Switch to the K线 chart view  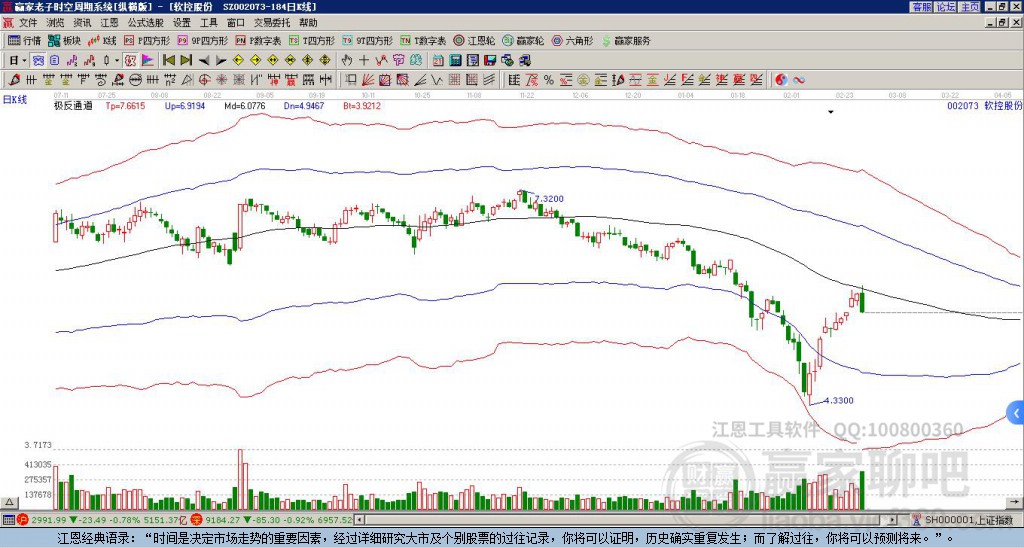pyautogui.click(x=102, y=40)
